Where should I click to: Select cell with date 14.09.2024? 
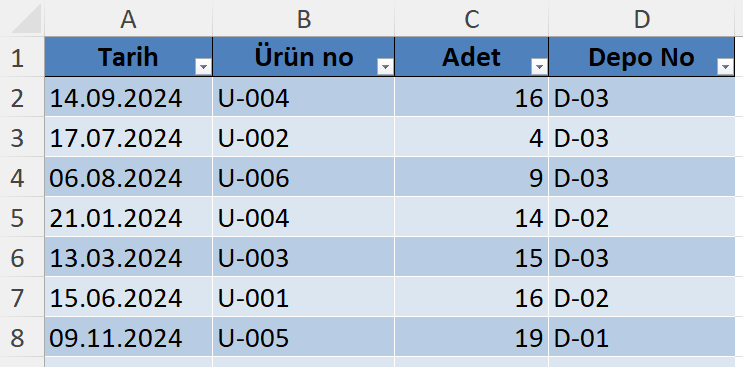tap(128, 98)
